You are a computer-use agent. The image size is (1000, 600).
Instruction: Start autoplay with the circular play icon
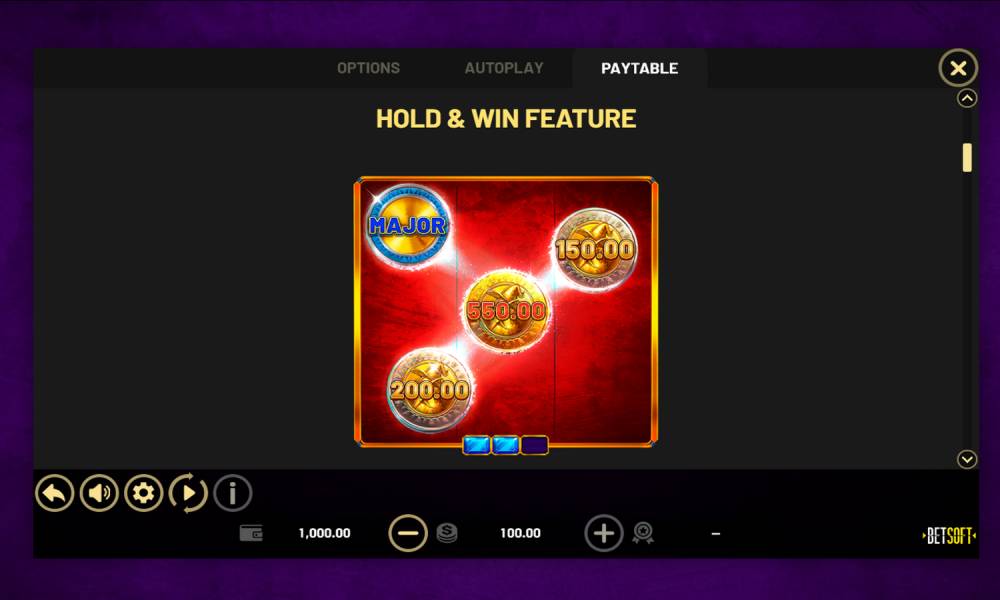[188, 493]
